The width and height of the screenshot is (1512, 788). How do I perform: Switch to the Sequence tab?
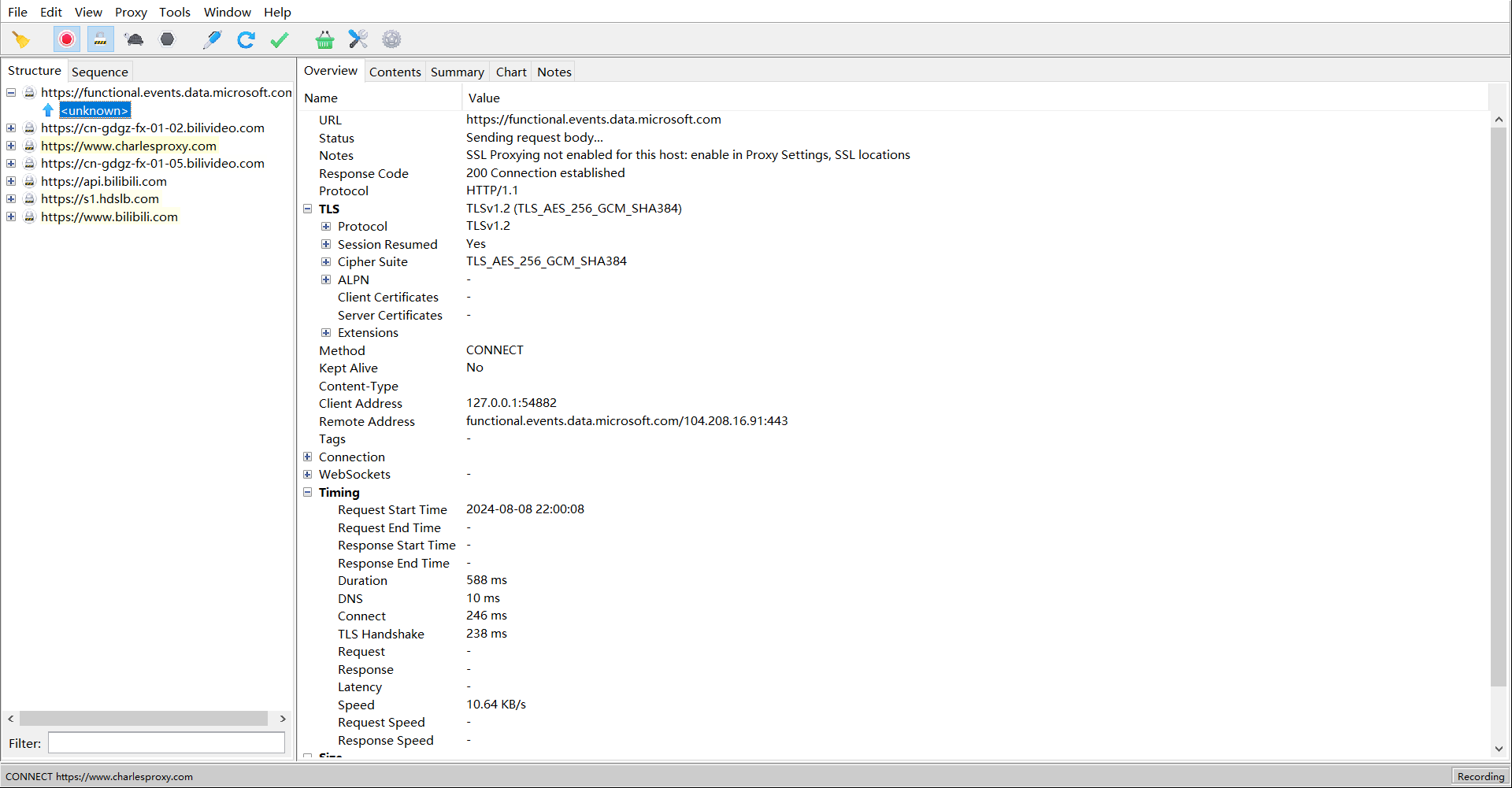click(99, 71)
